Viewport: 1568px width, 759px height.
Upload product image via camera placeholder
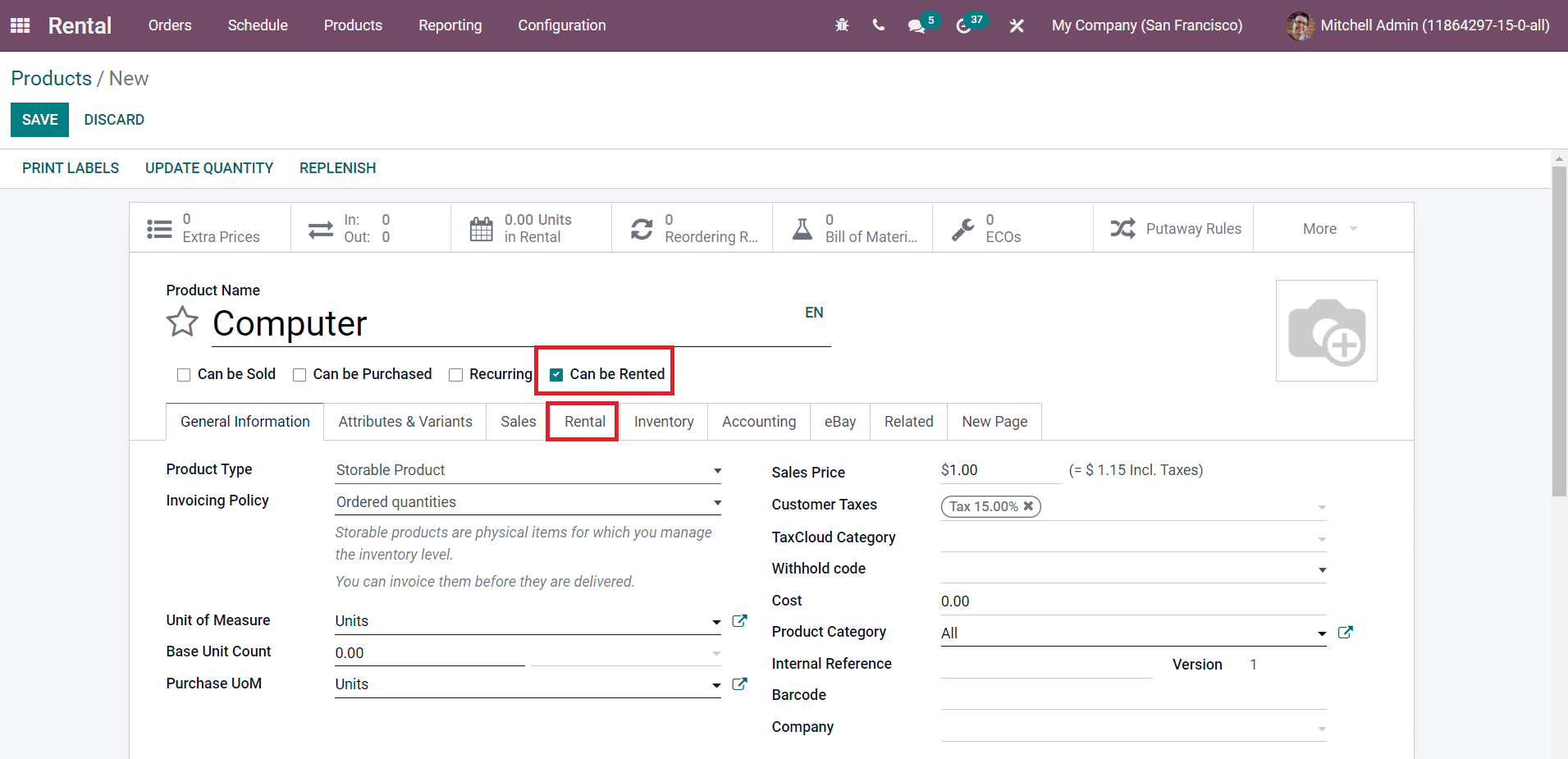[x=1326, y=331]
